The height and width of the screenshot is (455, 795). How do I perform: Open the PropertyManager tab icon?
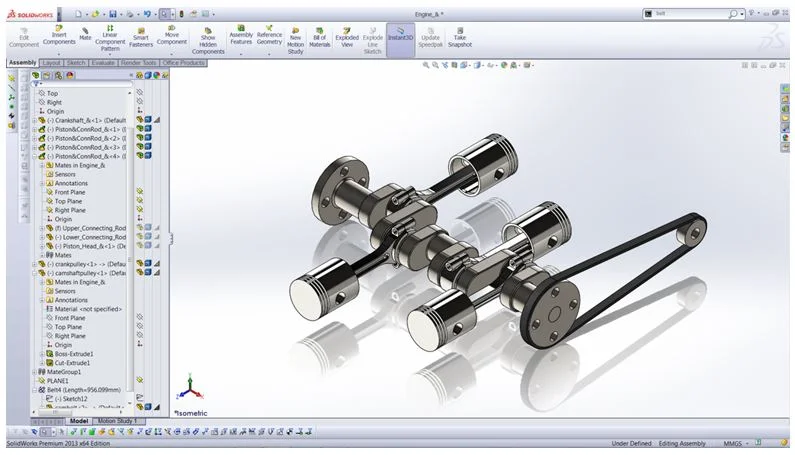point(47,76)
